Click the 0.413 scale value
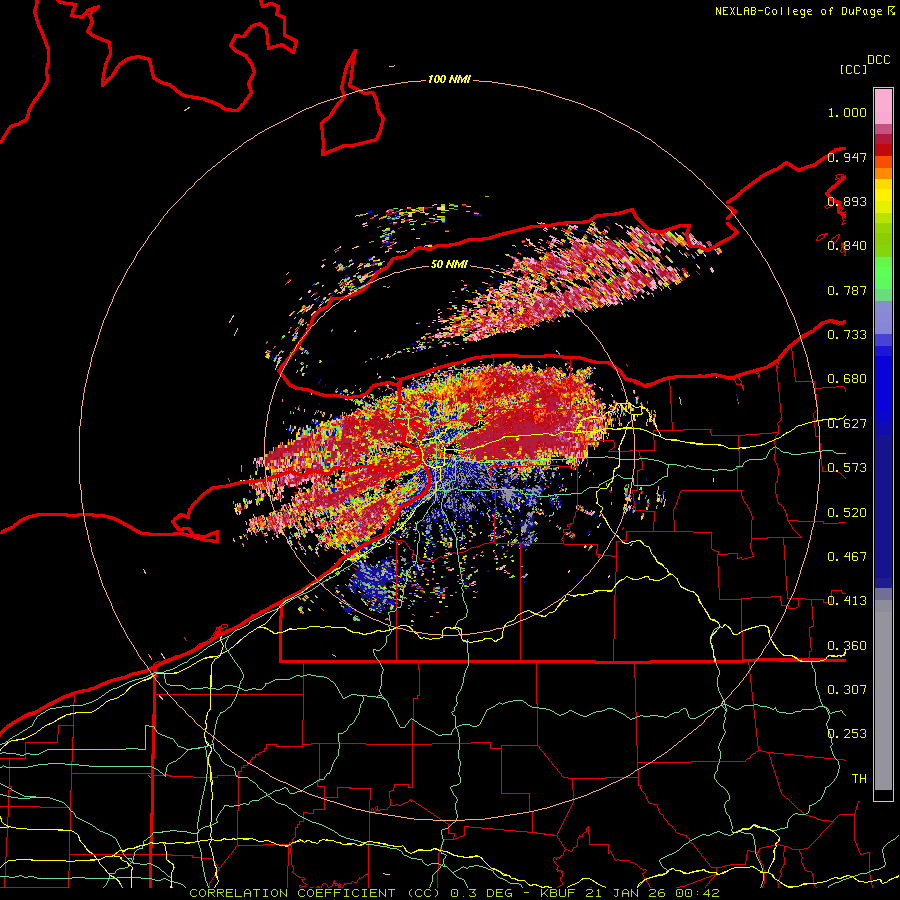 coord(847,601)
